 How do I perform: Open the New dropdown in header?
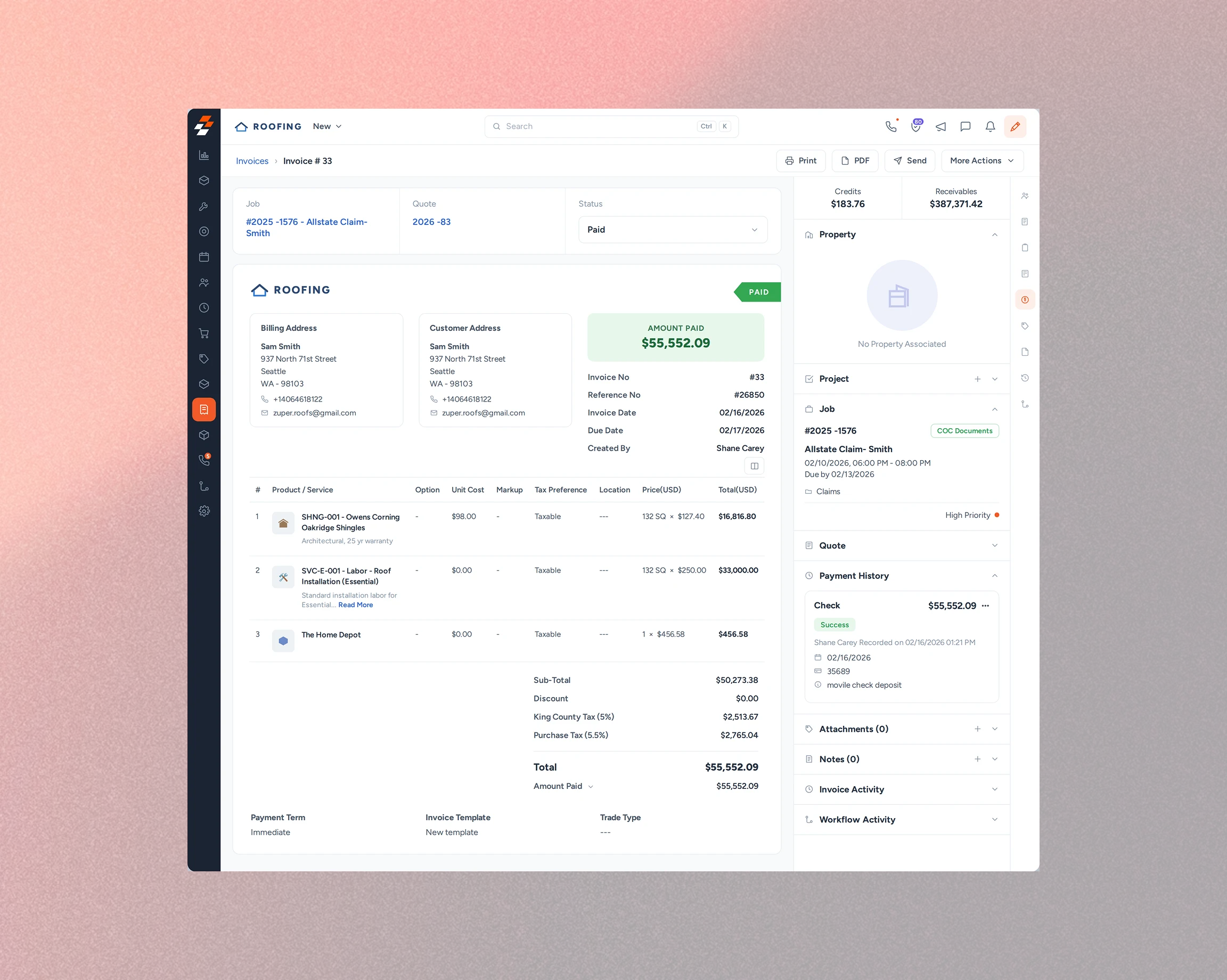[x=327, y=126]
